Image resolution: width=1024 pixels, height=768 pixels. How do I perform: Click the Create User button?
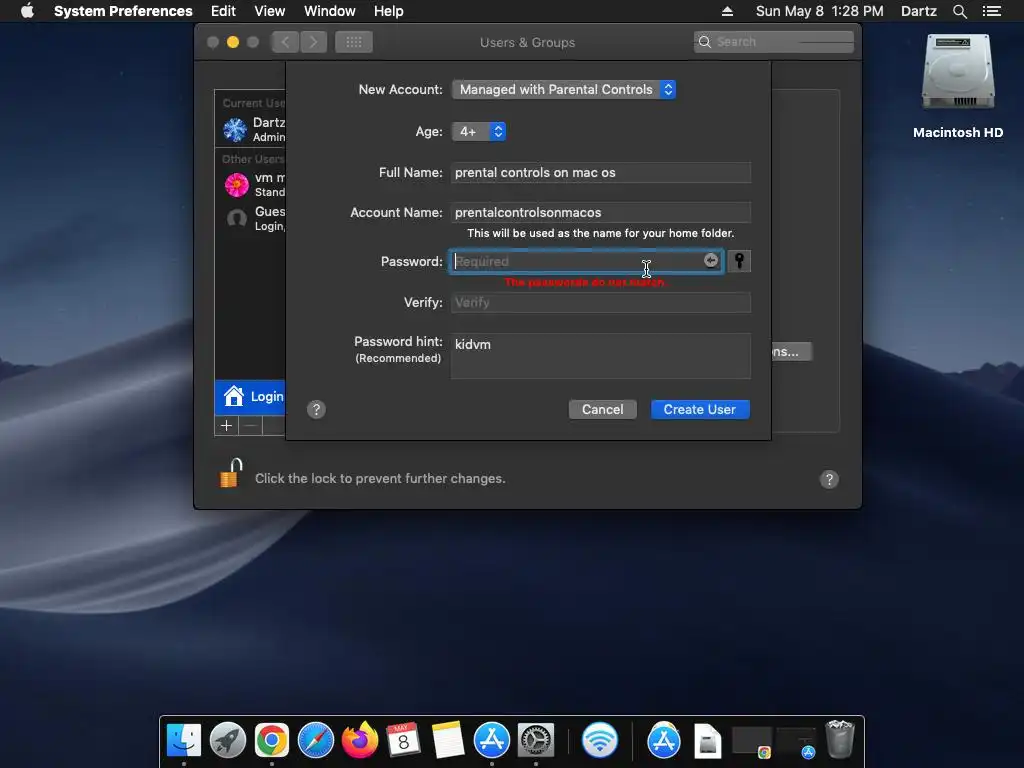click(x=699, y=409)
